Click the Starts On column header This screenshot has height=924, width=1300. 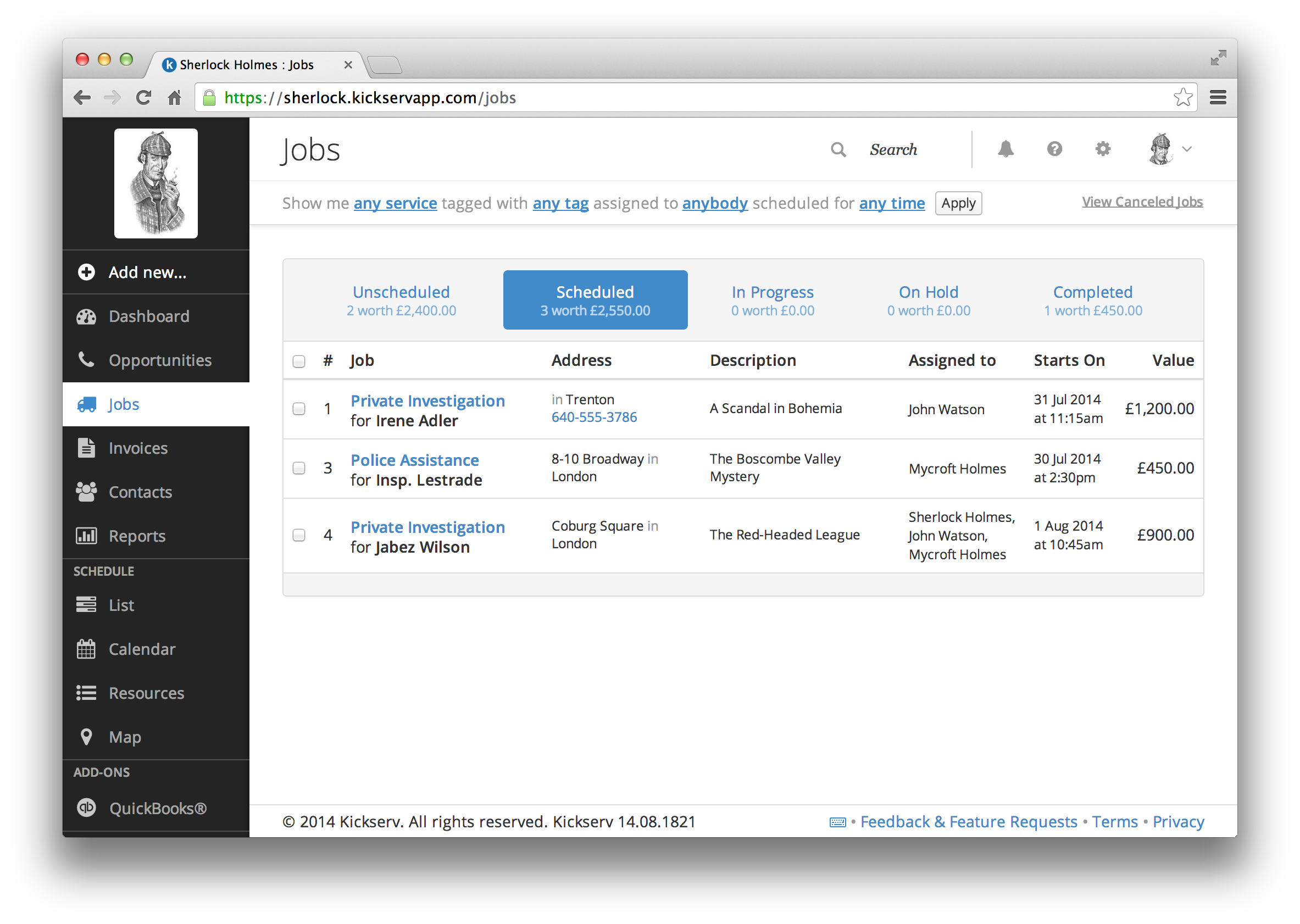[1069, 360]
